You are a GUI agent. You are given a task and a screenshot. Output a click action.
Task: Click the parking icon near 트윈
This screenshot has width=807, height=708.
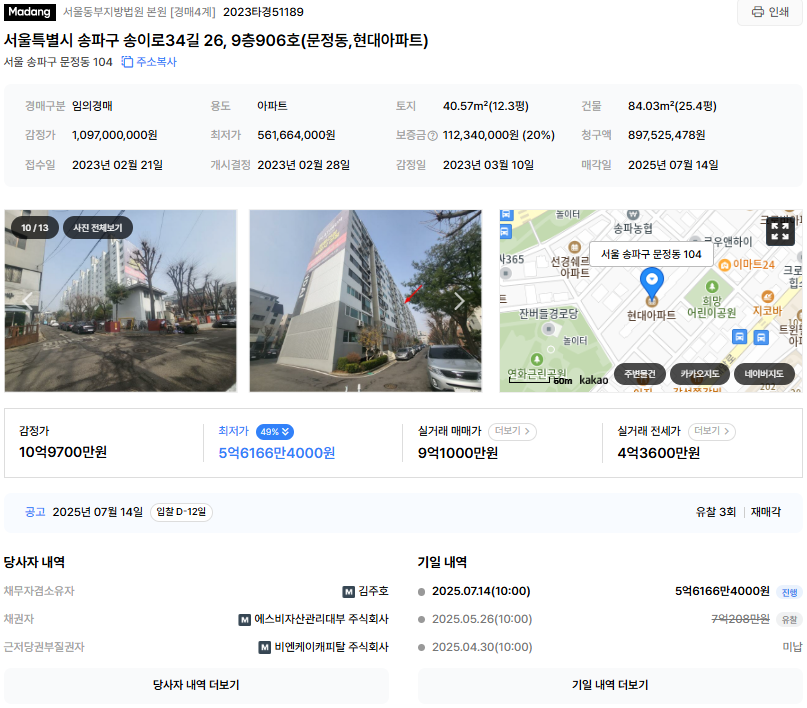(x=761, y=337)
